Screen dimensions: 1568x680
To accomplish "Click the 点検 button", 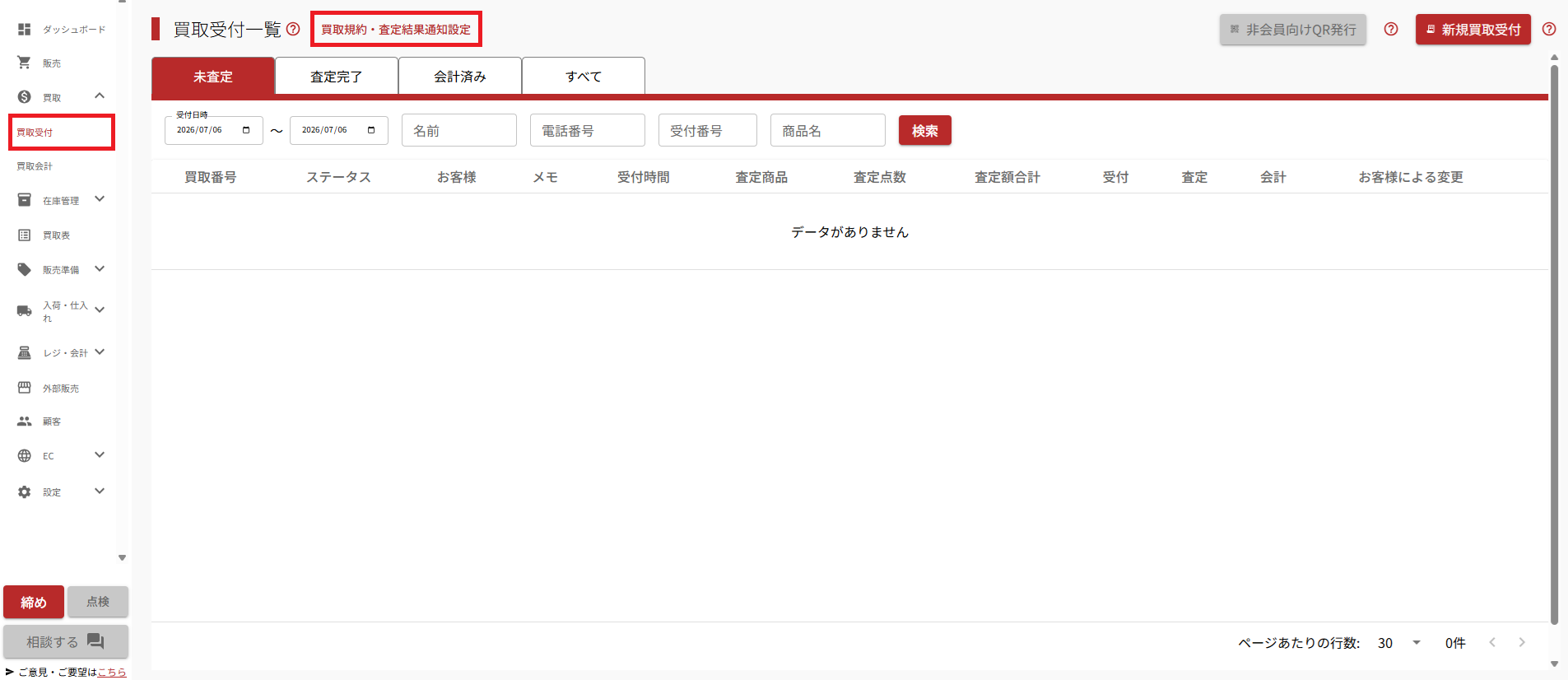I will [98, 602].
